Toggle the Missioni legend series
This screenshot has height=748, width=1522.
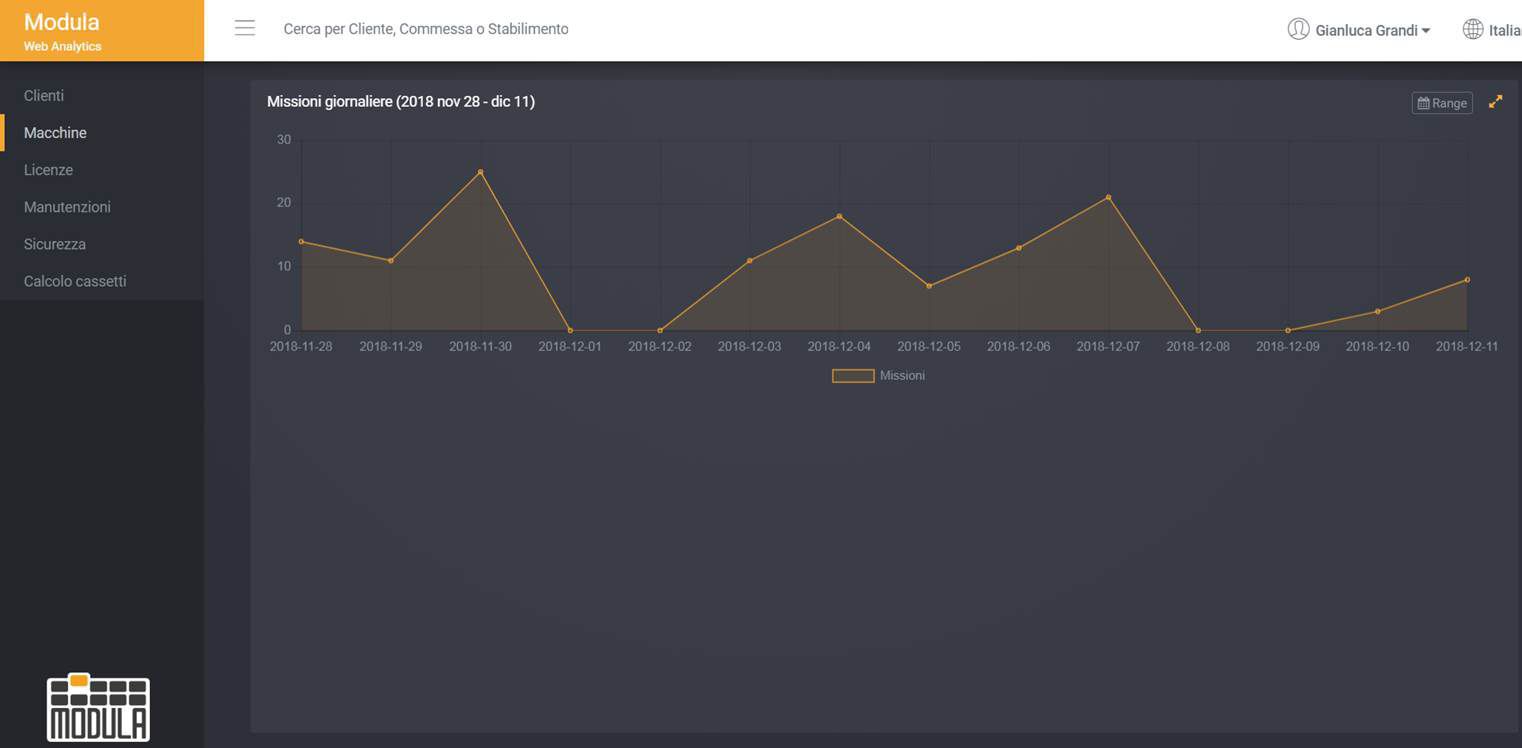[x=878, y=376]
